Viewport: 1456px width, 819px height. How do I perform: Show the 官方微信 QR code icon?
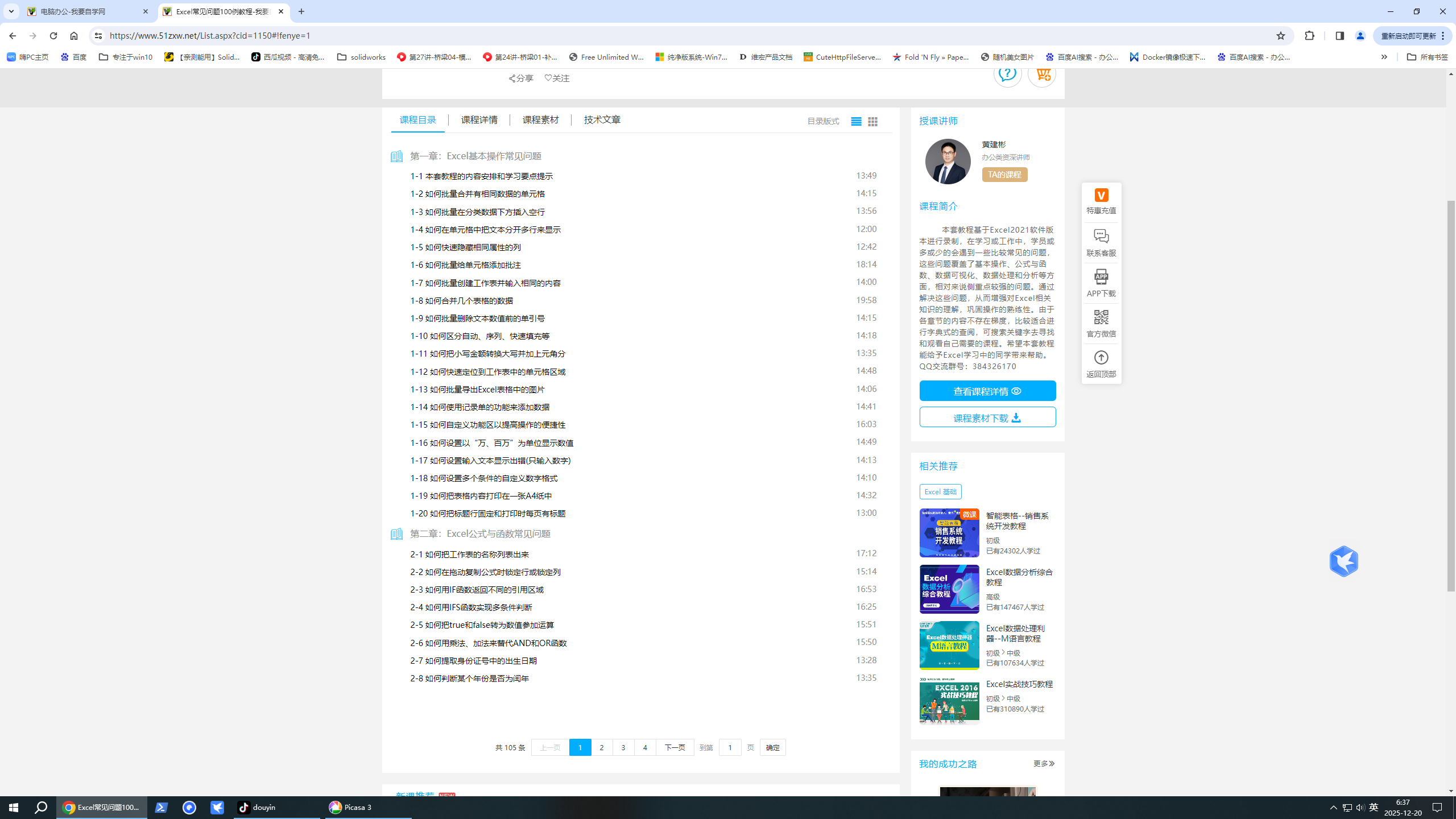(x=1101, y=317)
